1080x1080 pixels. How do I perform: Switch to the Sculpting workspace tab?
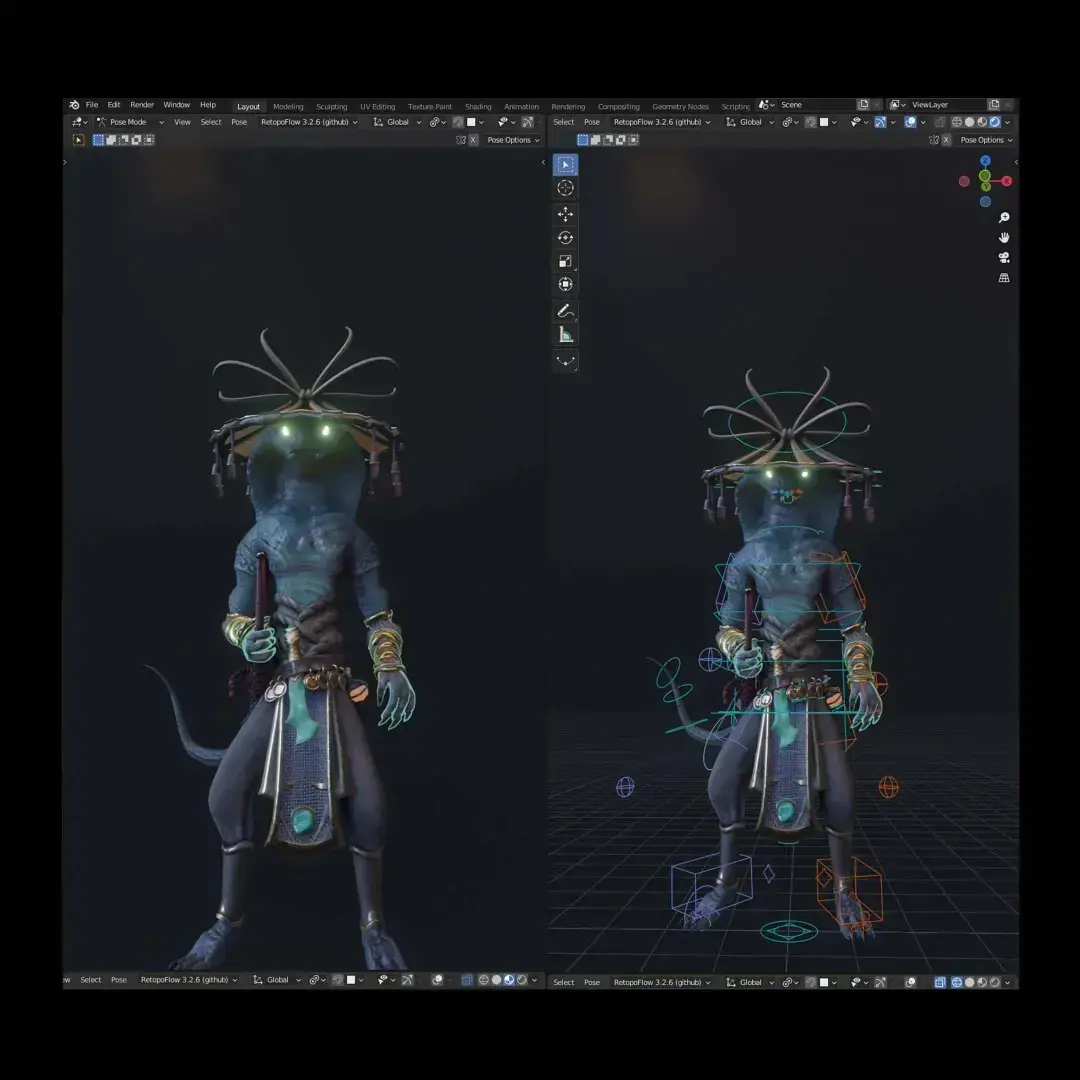point(331,106)
